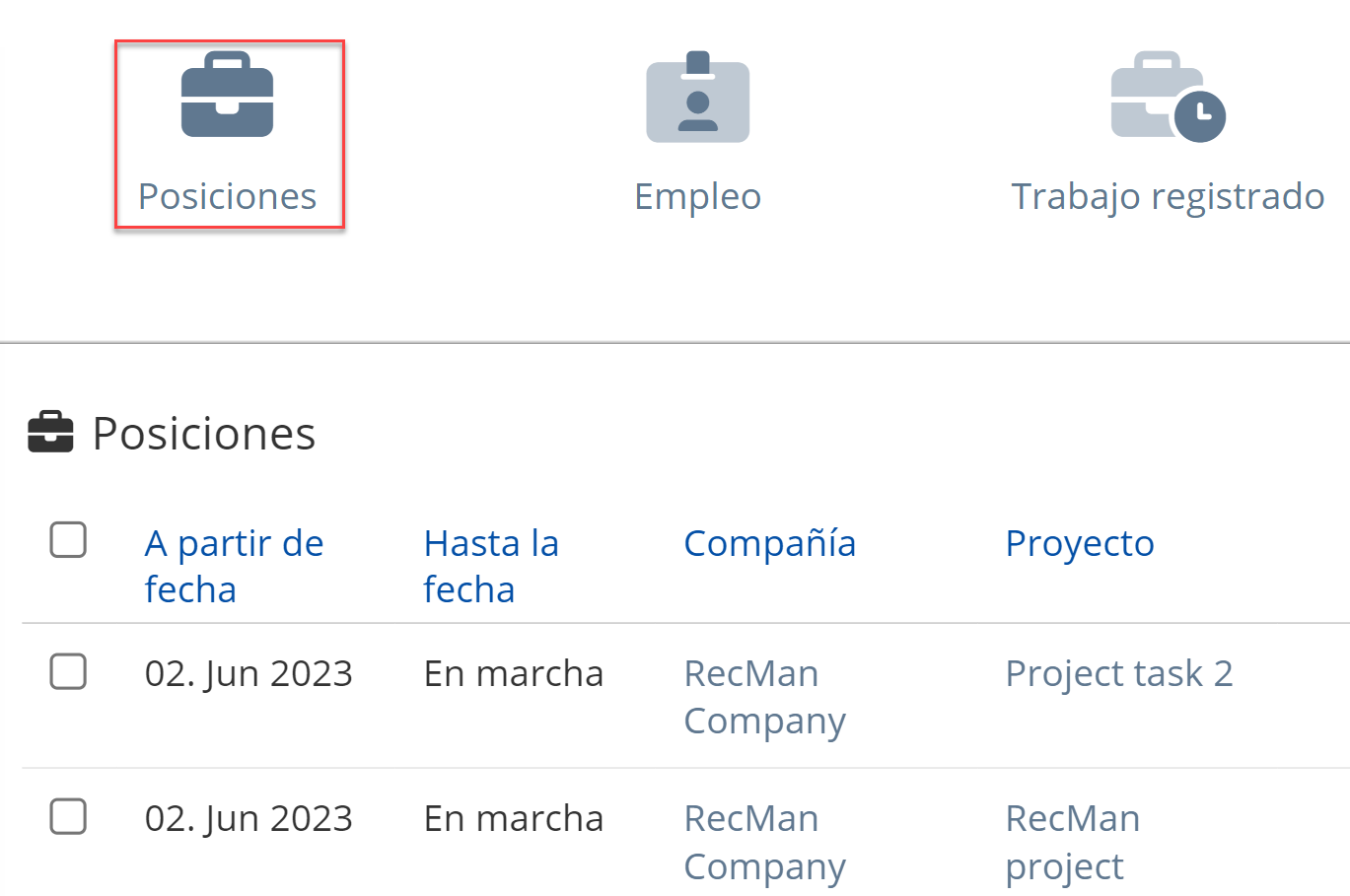Switch to the Empleo tab
The image size is (1350, 896).
[x=697, y=196]
